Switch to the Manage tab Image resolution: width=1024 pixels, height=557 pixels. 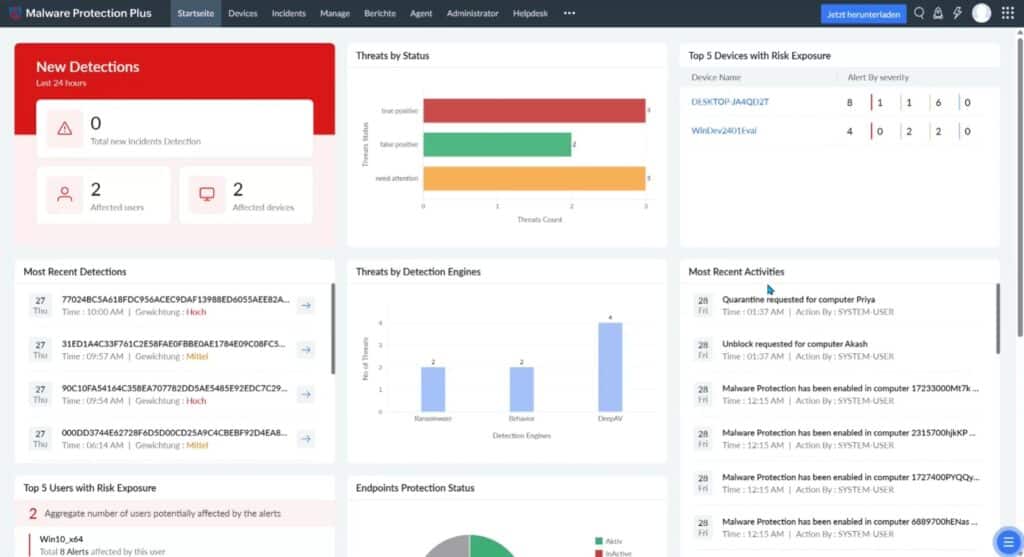(x=335, y=13)
